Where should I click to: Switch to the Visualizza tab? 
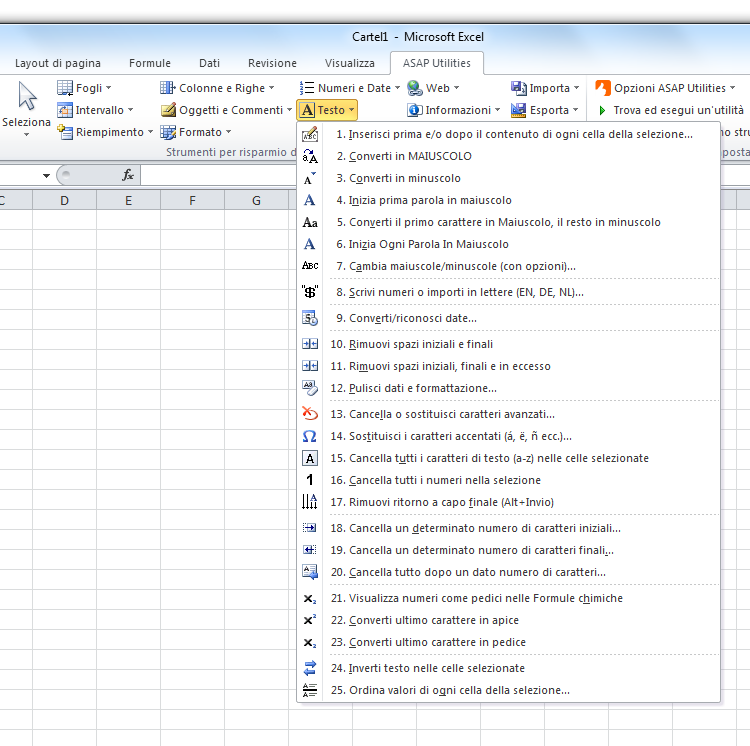coord(350,63)
